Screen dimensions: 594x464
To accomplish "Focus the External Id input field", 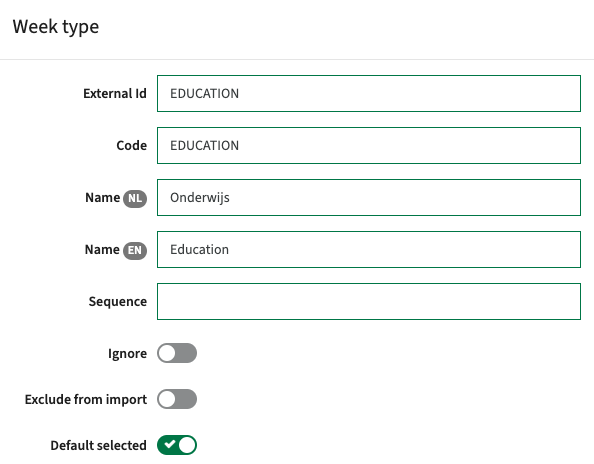I will (x=369, y=94).
